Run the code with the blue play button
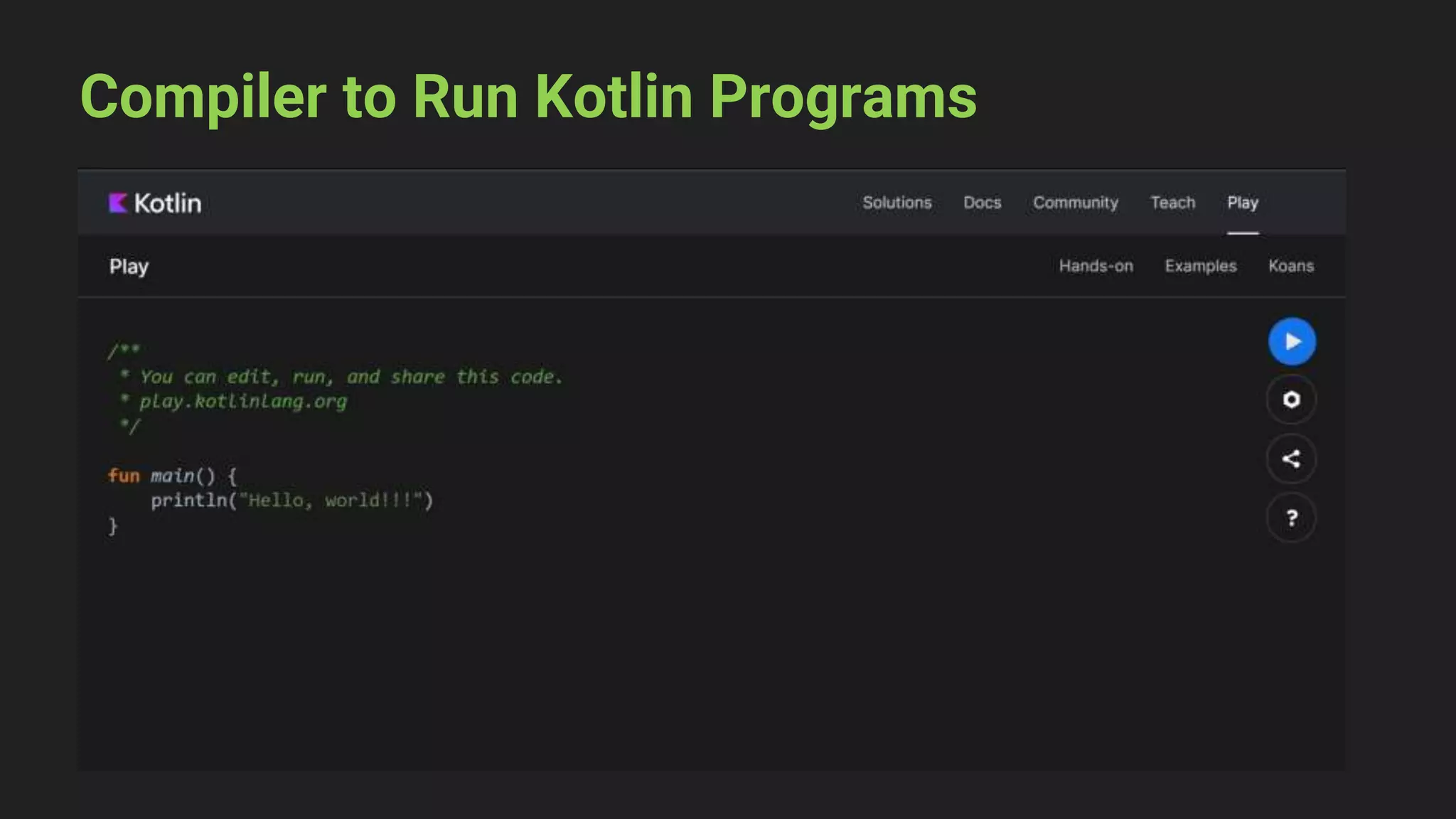The width and height of the screenshot is (1456, 819). (1292, 341)
